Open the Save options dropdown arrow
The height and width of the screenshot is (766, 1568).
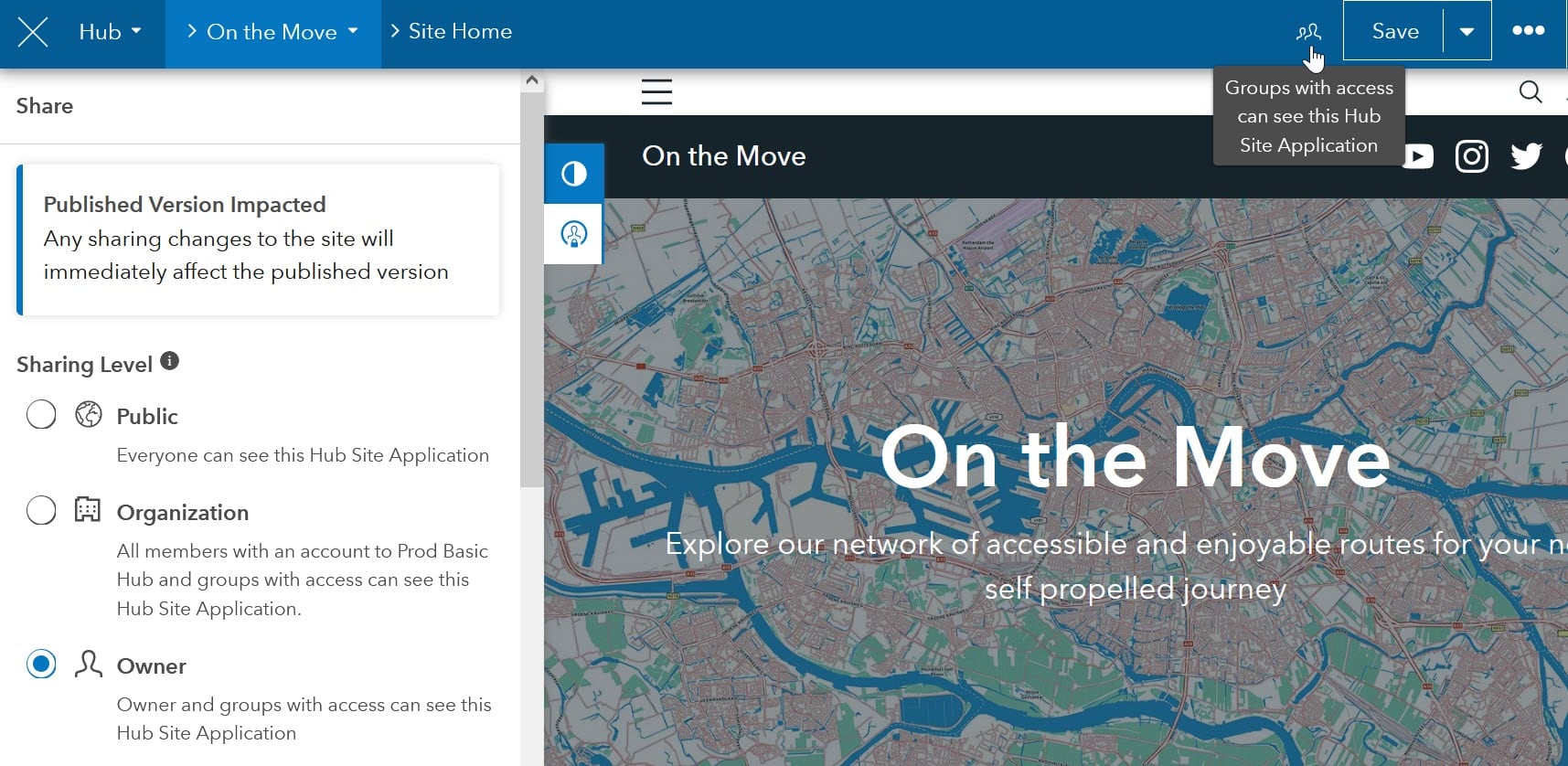coord(1467,31)
